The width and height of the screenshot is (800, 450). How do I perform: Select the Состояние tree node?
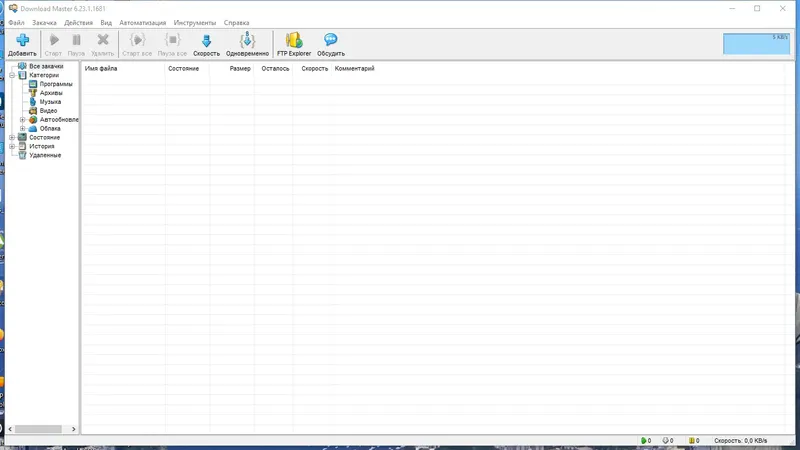tap(44, 137)
